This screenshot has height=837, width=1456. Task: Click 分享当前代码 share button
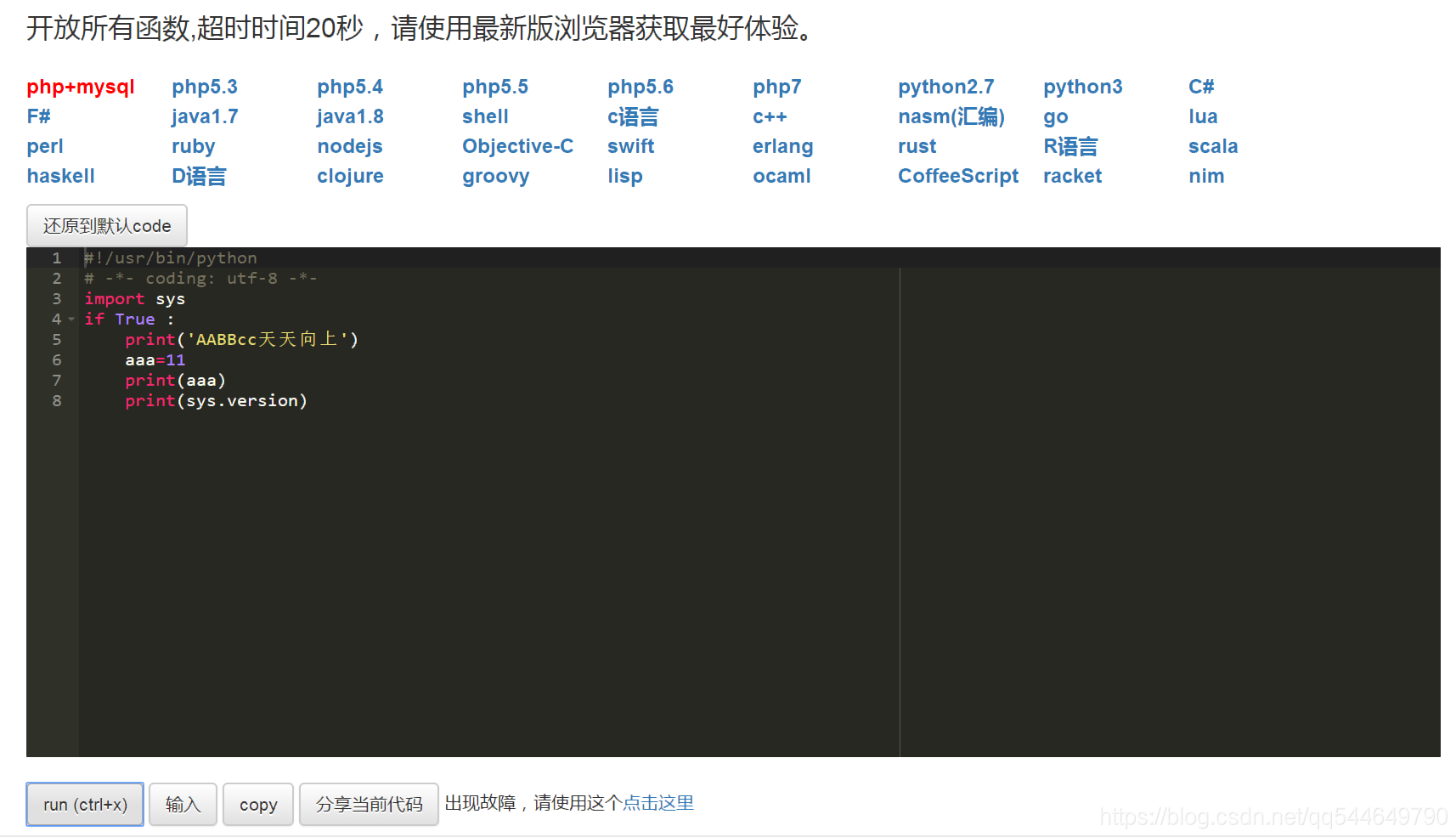(369, 804)
